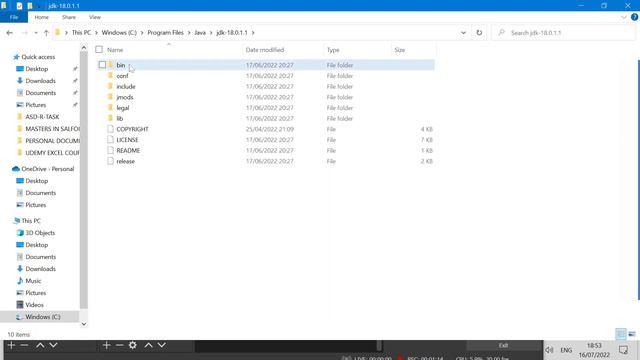
Task: Open Windows (C:) drive in sidebar
Action: point(42,317)
